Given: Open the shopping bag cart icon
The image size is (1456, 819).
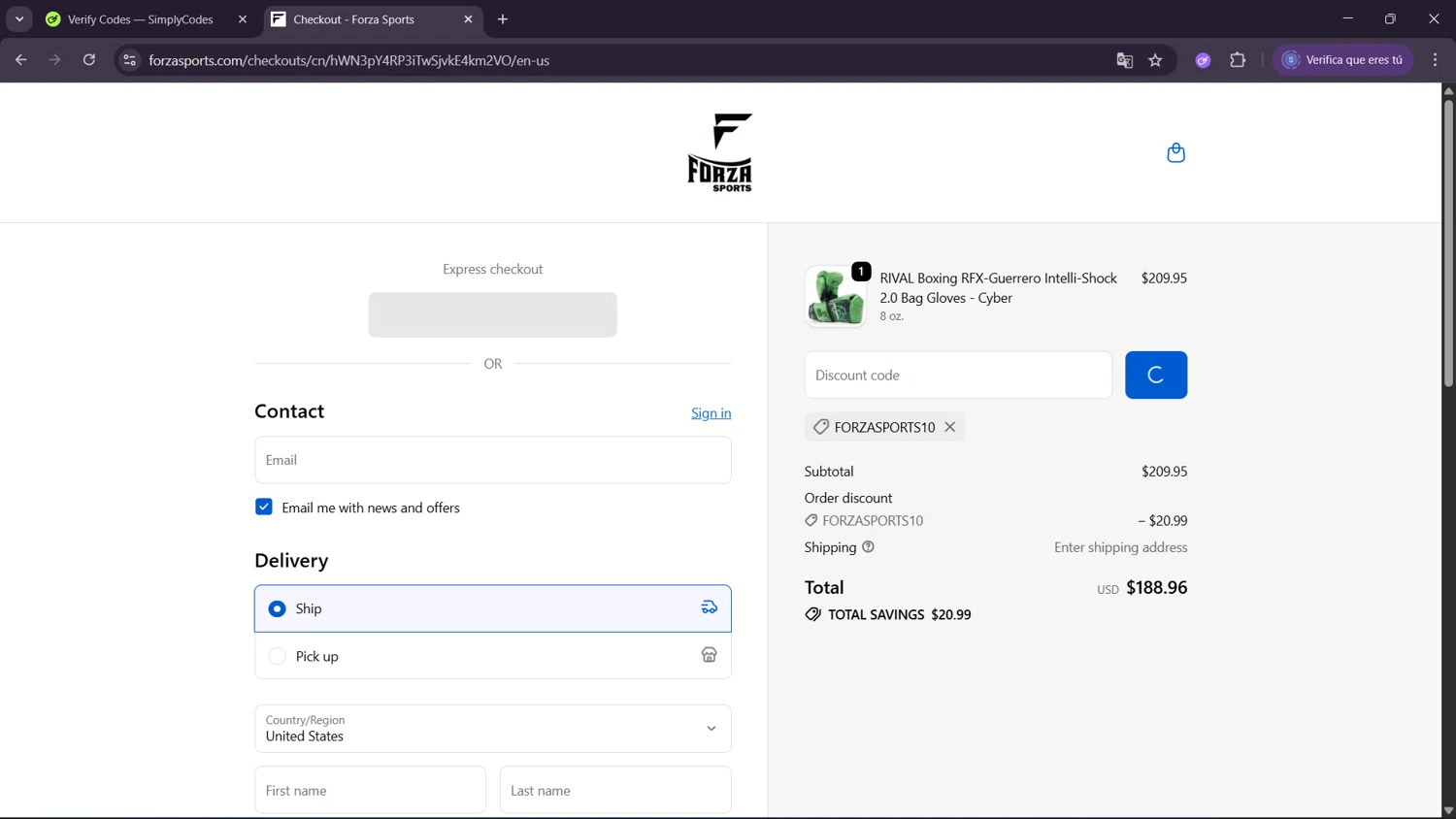Looking at the screenshot, I should [x=1175, y=152].
